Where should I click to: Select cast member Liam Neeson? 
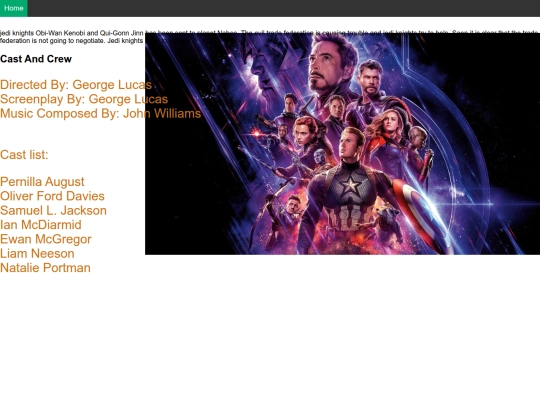tap(37, 254)
